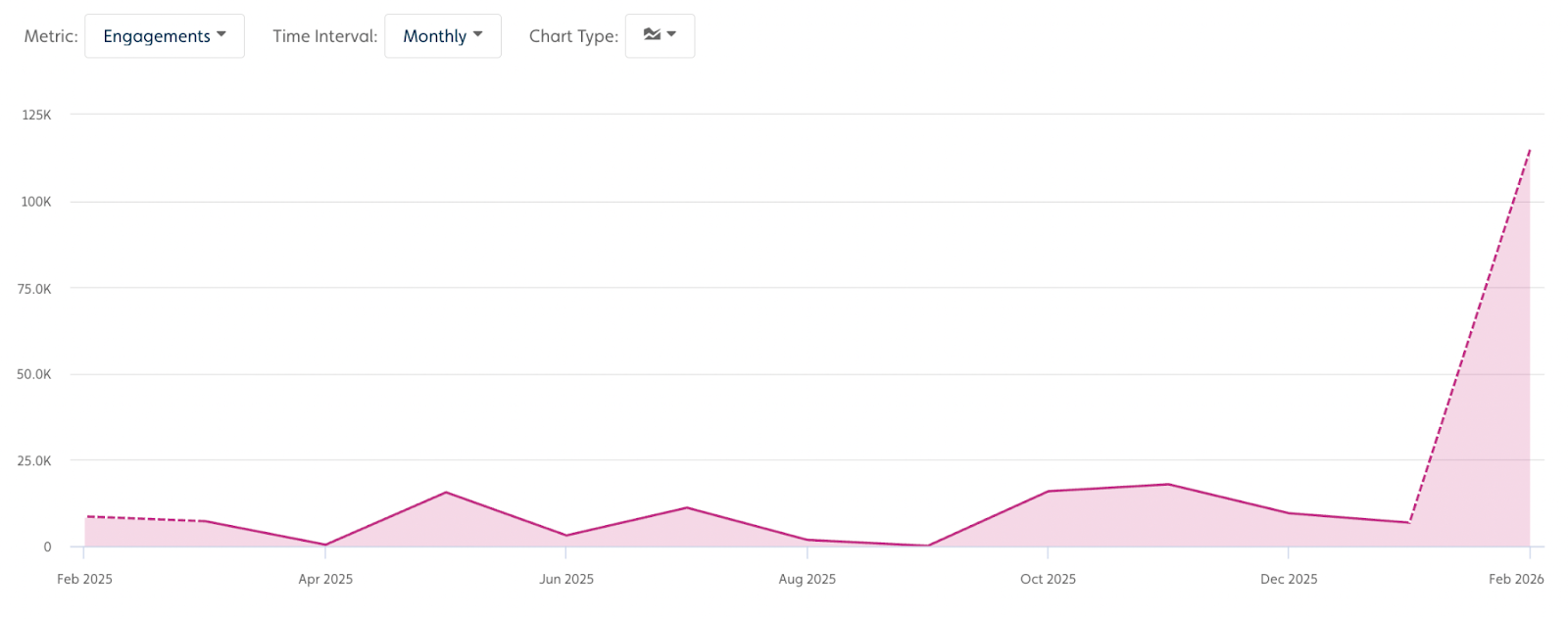Click the Mar 2025 point ending the dashed segment
Image resolution: width=1568 pixels, height=619 pixels.
(x=205, y=521)
